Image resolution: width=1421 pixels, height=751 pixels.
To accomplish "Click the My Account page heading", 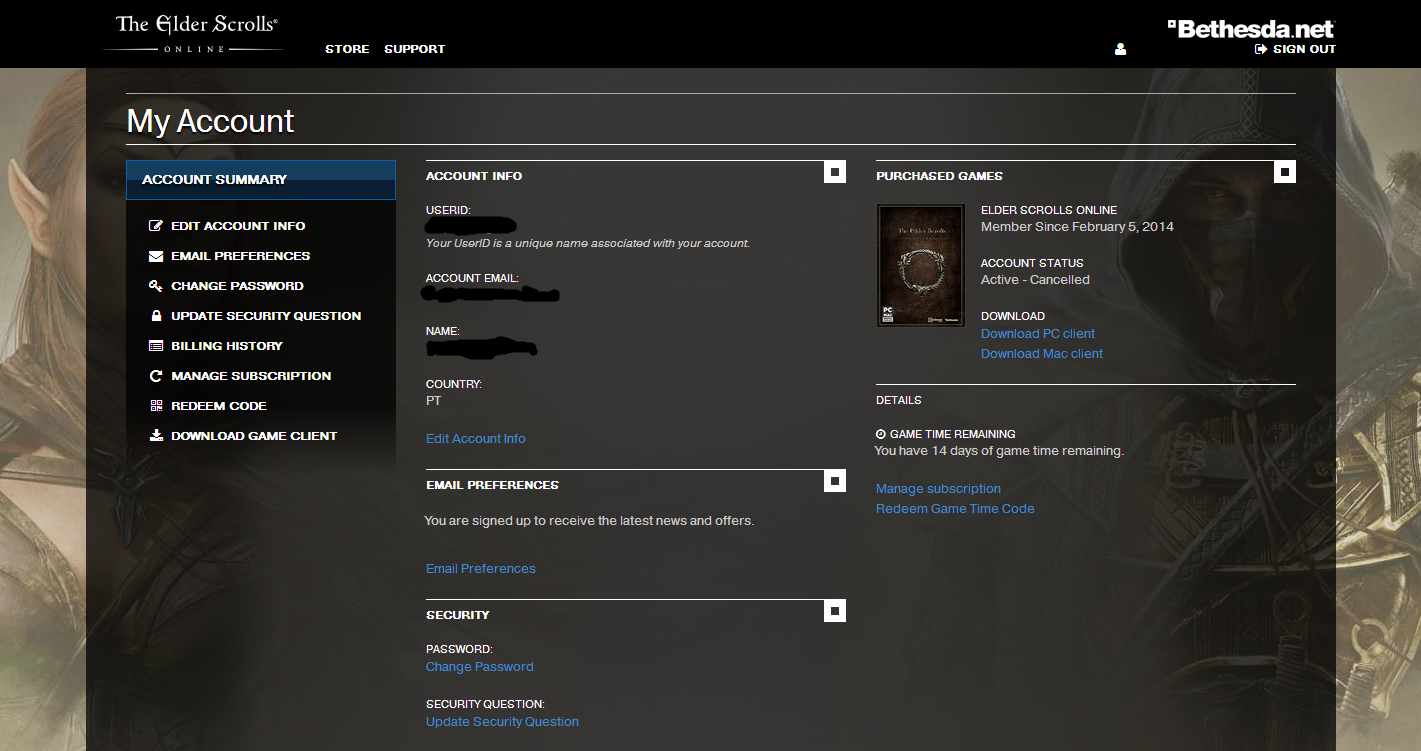I will 210,121.
